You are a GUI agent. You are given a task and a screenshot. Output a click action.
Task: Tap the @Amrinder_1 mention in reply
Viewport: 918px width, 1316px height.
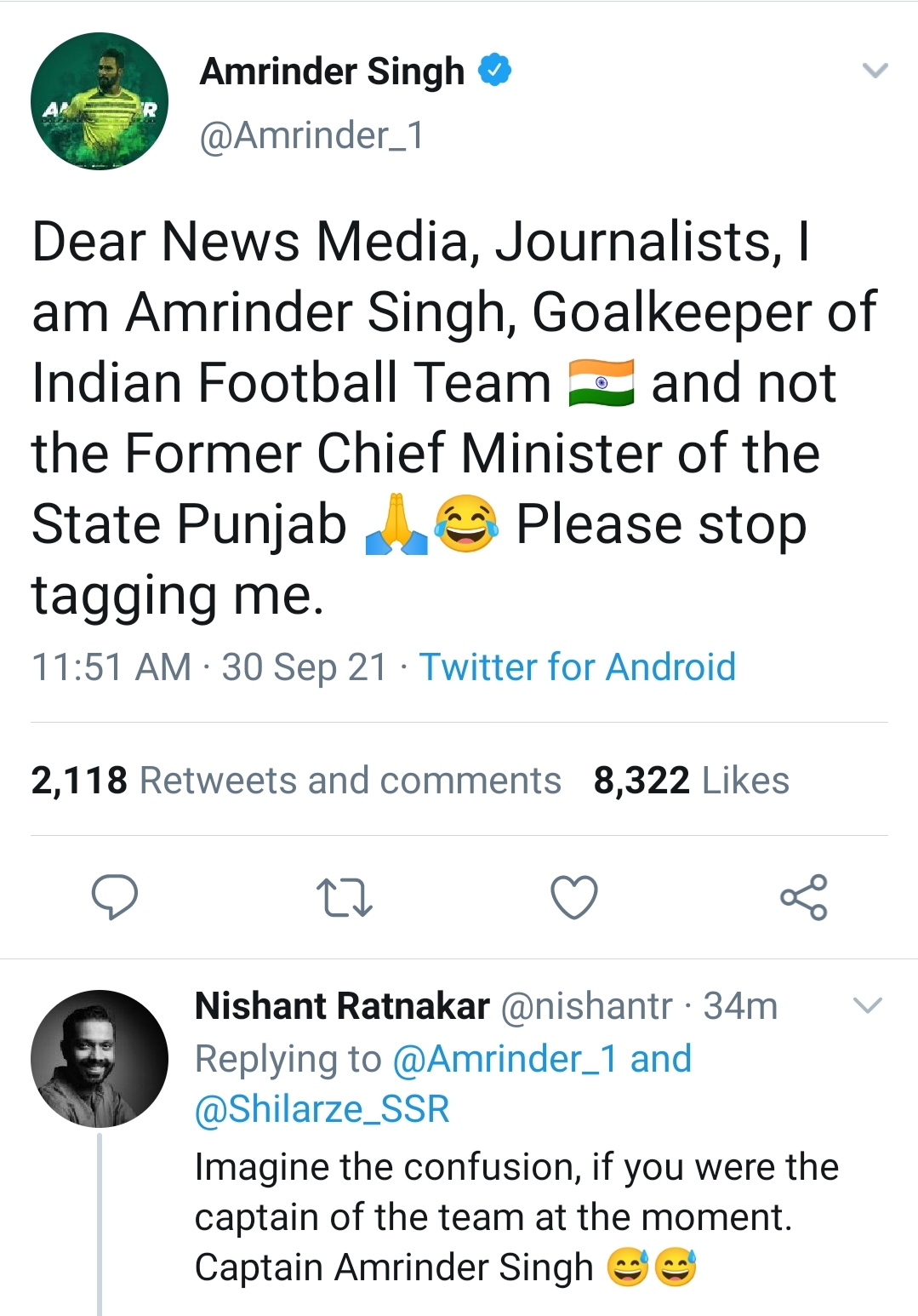(504, 1059)
